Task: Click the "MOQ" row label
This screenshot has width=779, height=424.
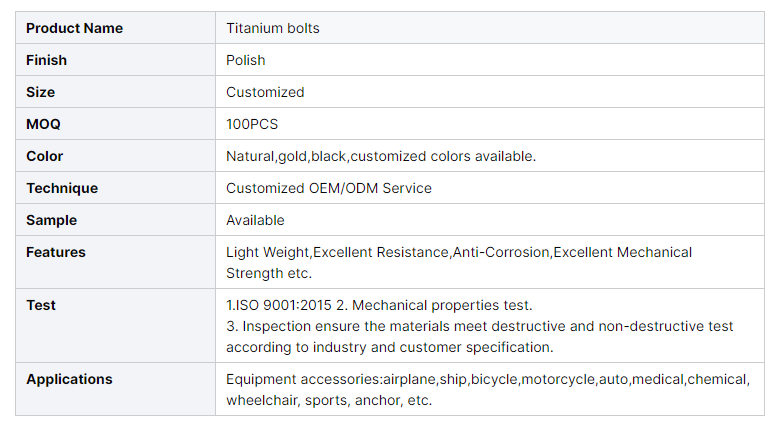Action: pos(44,124)
